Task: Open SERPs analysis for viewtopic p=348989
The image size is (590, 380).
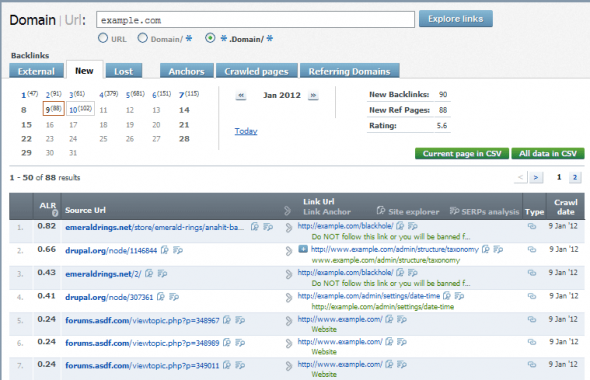Action: pyautogui.click(x=240, y=343)
